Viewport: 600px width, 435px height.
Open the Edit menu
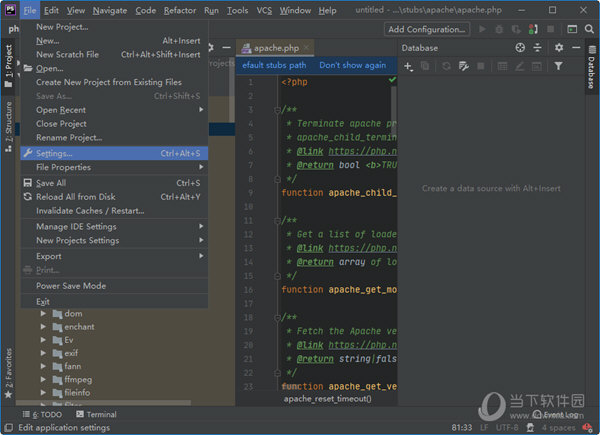[51, 10]
